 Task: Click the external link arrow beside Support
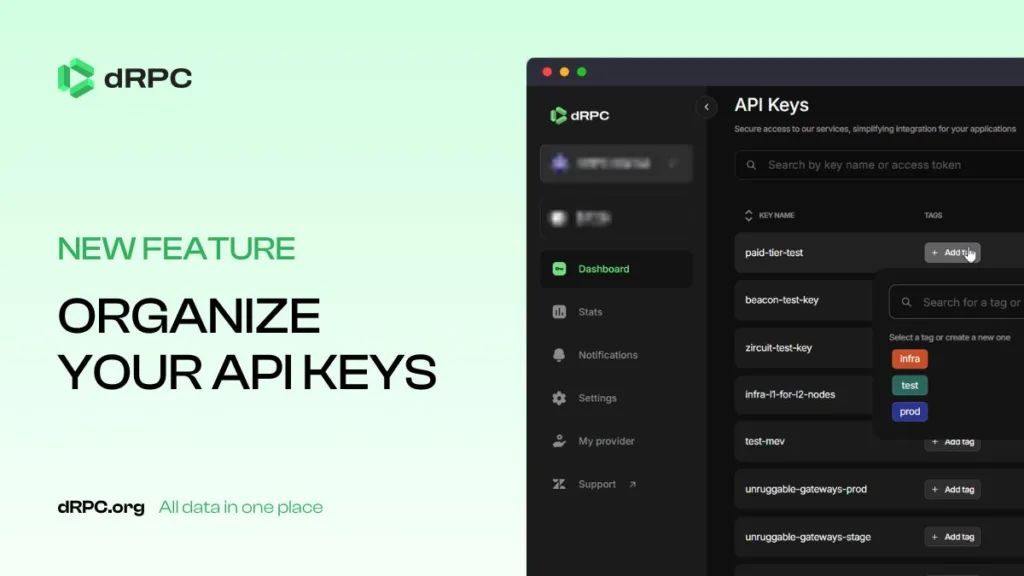(632, 485)
